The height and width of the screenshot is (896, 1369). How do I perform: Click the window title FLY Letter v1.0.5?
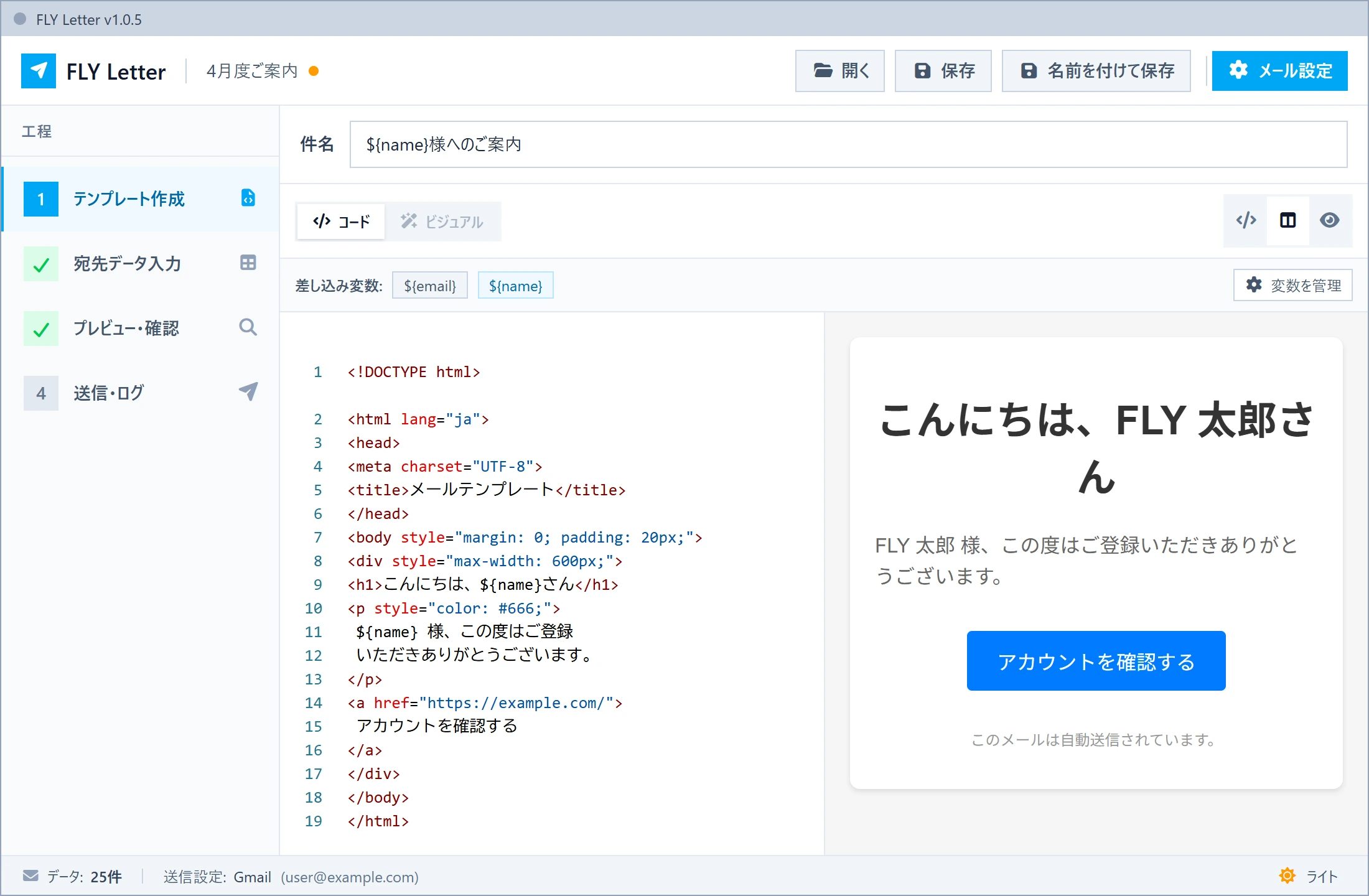(x=89, y=19)
